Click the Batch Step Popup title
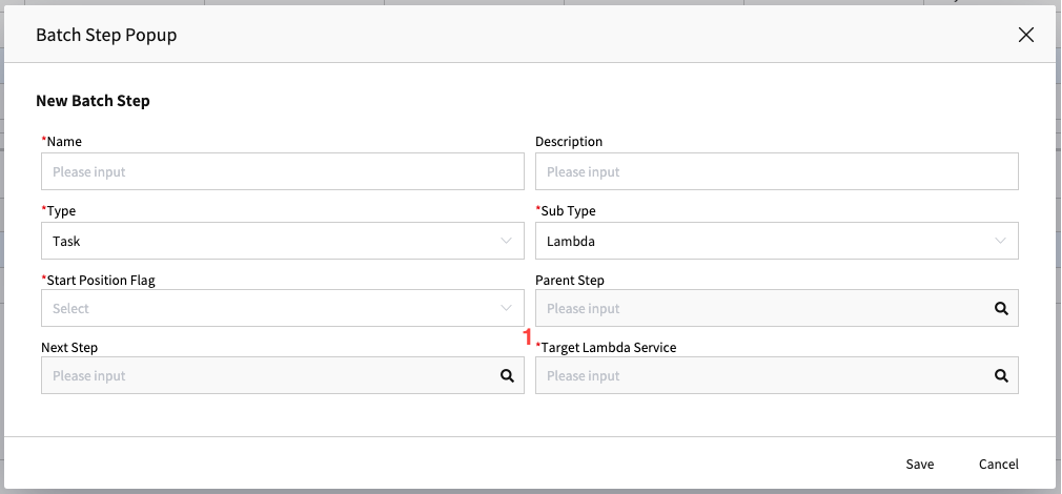Screen dimensions: 1062x494 pos(106,35)
